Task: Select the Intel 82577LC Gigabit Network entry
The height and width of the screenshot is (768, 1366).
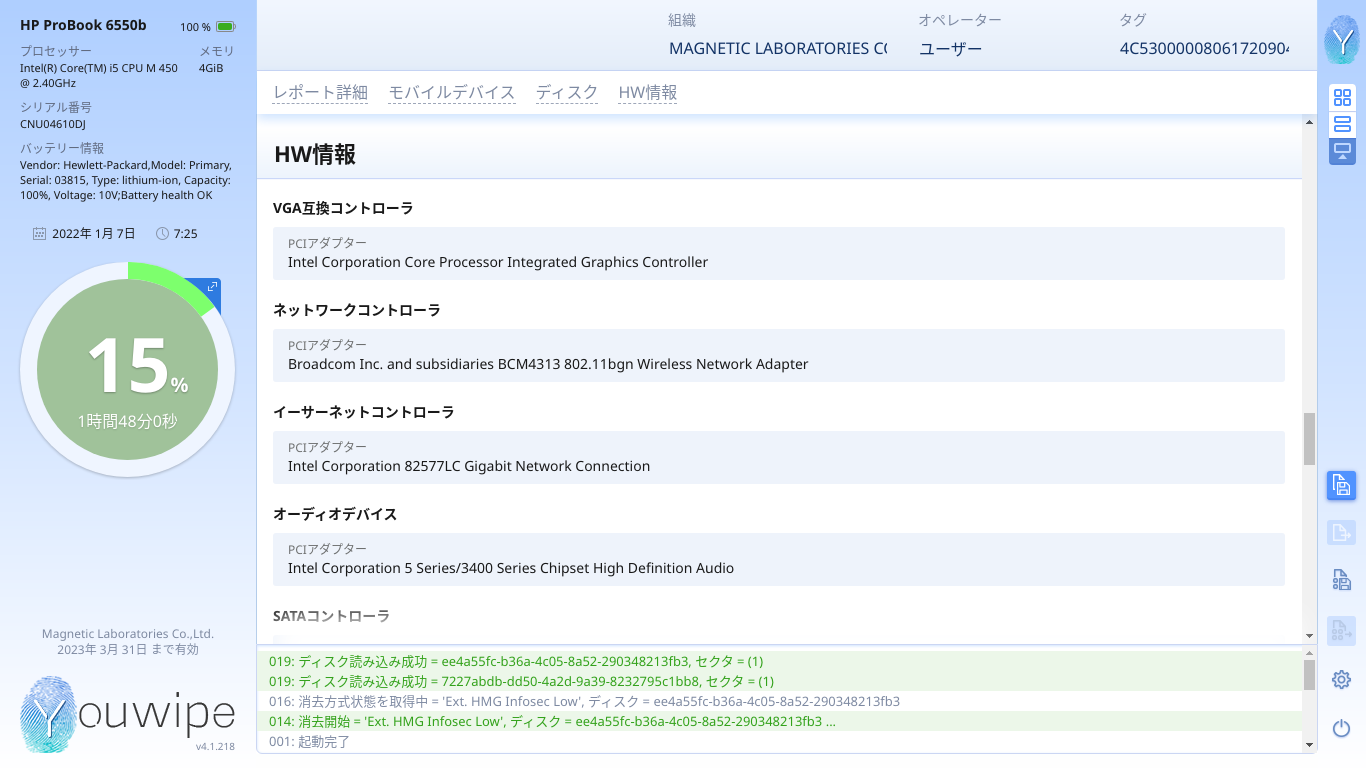Action: 779,457
